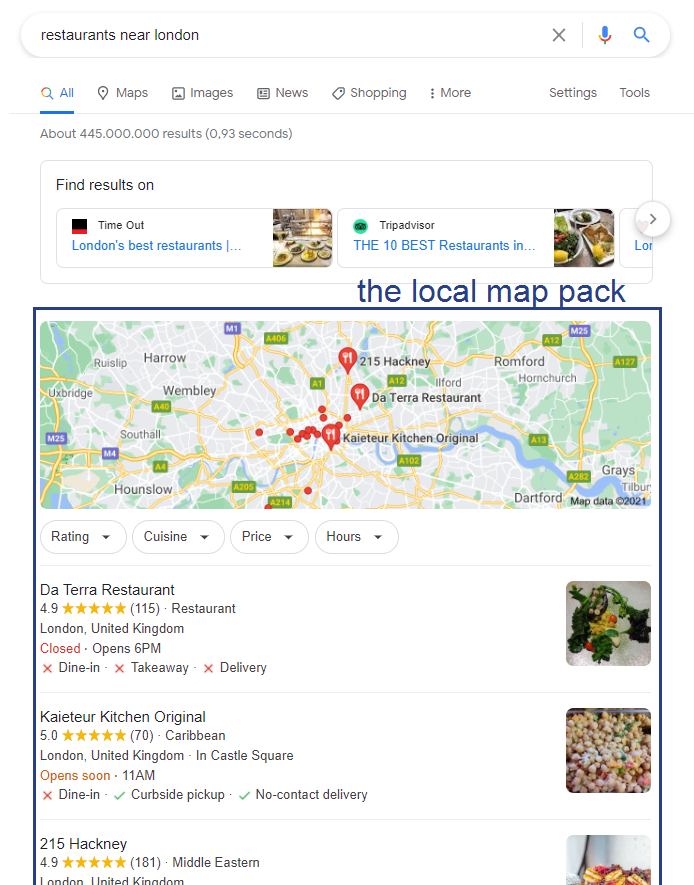
Task: Open Kaieteur Kitchen Original food thumbnail
Action: [608, 750]
